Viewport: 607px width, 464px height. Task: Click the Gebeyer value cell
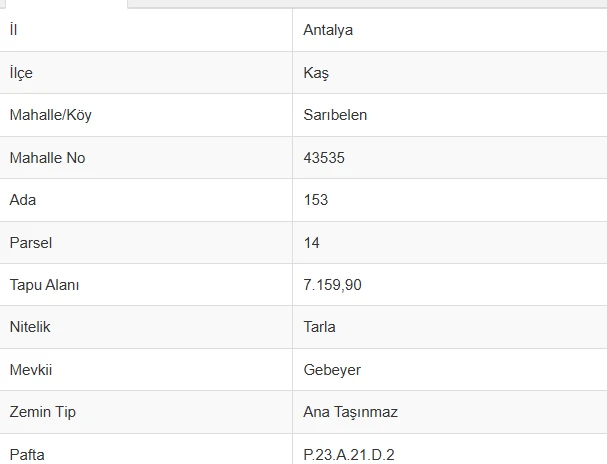pyautogui.click(x=332, y=370)
